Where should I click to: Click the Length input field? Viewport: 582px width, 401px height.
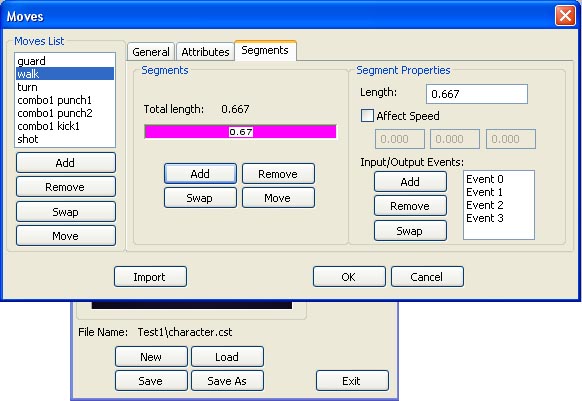[477, 94]
